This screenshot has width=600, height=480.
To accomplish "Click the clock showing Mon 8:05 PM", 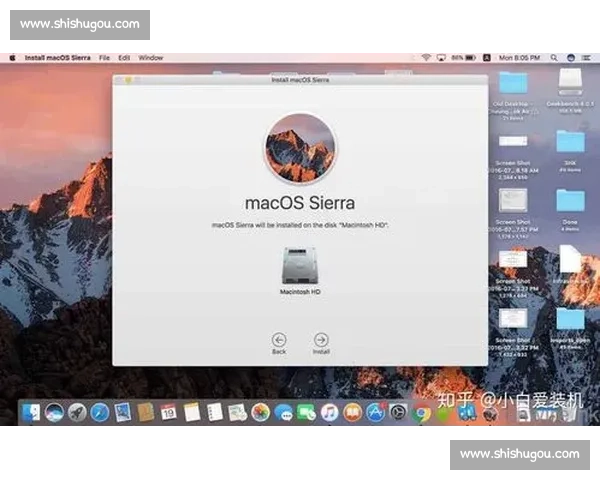I will click(519, 58).
